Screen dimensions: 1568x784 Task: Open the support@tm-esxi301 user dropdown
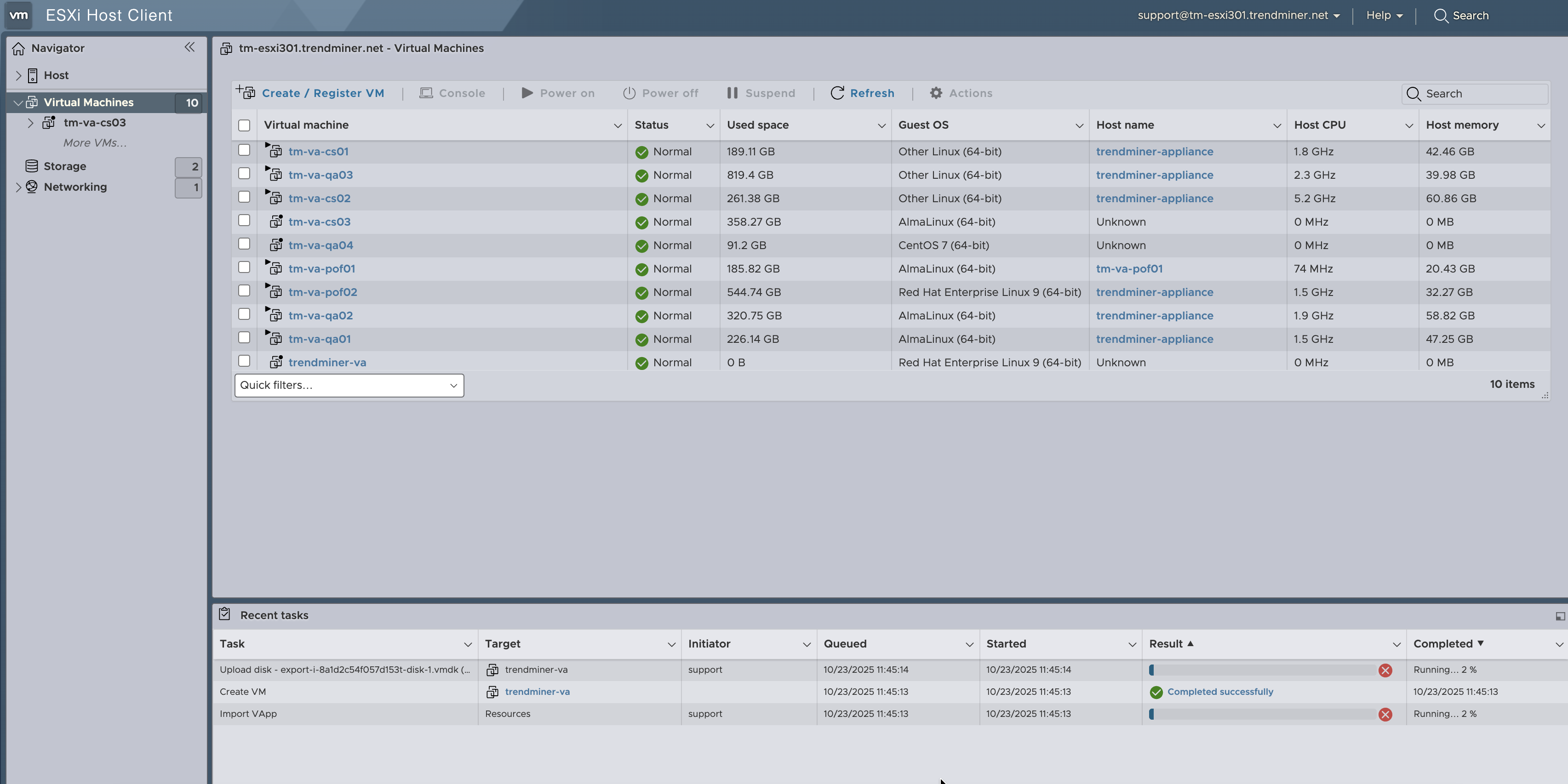(1238, 16)
